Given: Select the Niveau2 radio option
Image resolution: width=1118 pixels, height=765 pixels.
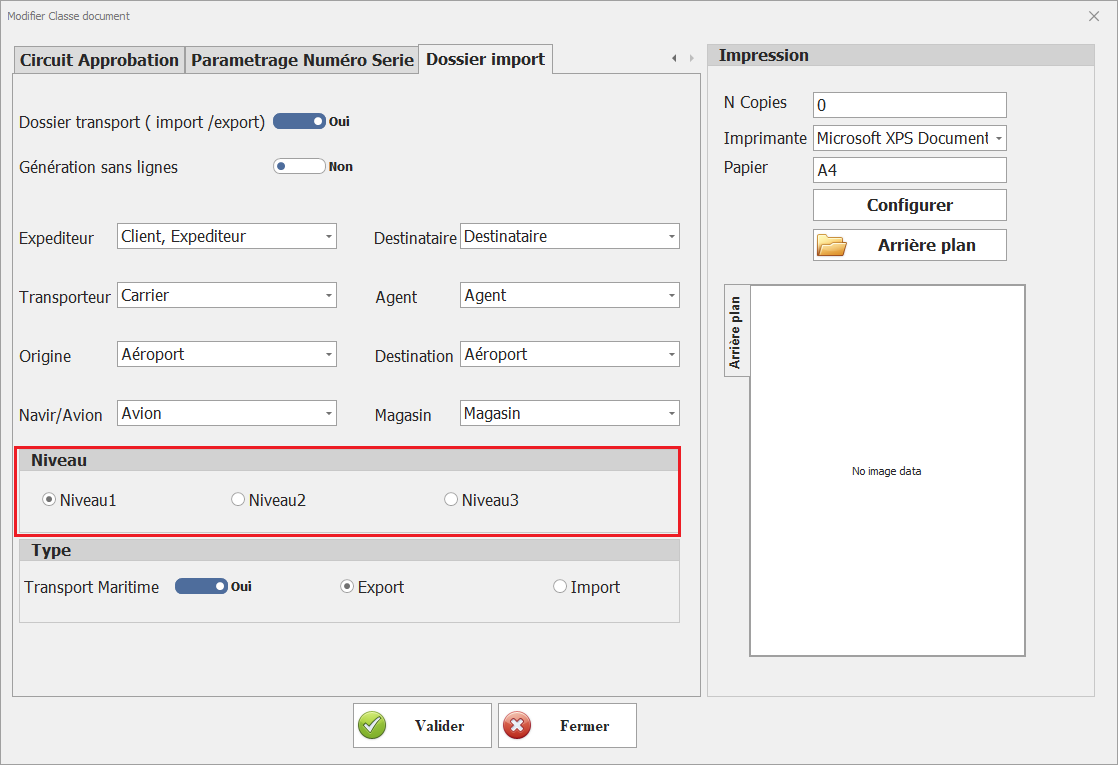Looking at the screenshot, I should (x=238, y=500).
